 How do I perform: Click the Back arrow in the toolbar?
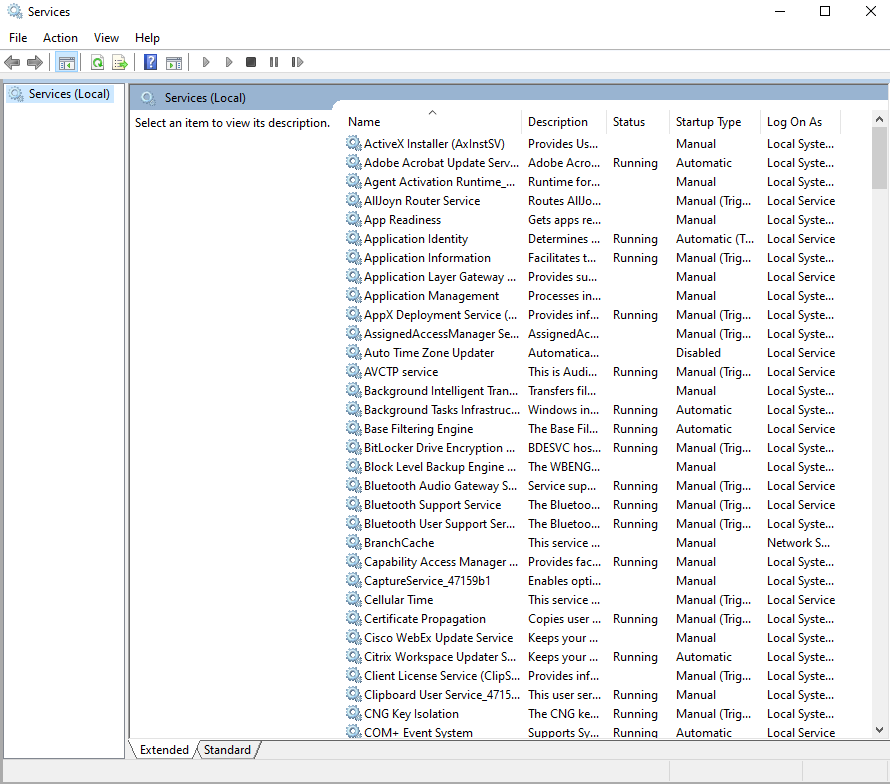(12, 62)
